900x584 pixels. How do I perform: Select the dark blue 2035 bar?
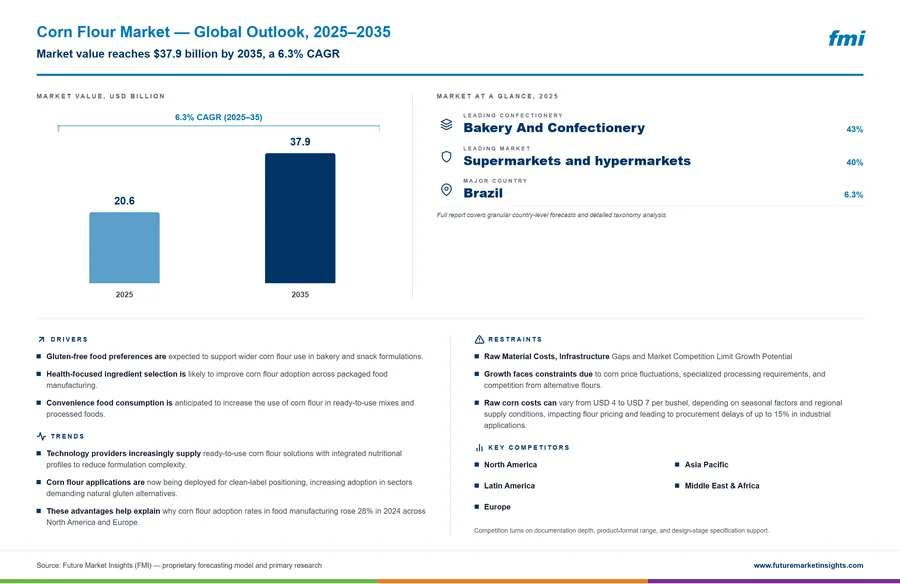[x=300, y=218]
